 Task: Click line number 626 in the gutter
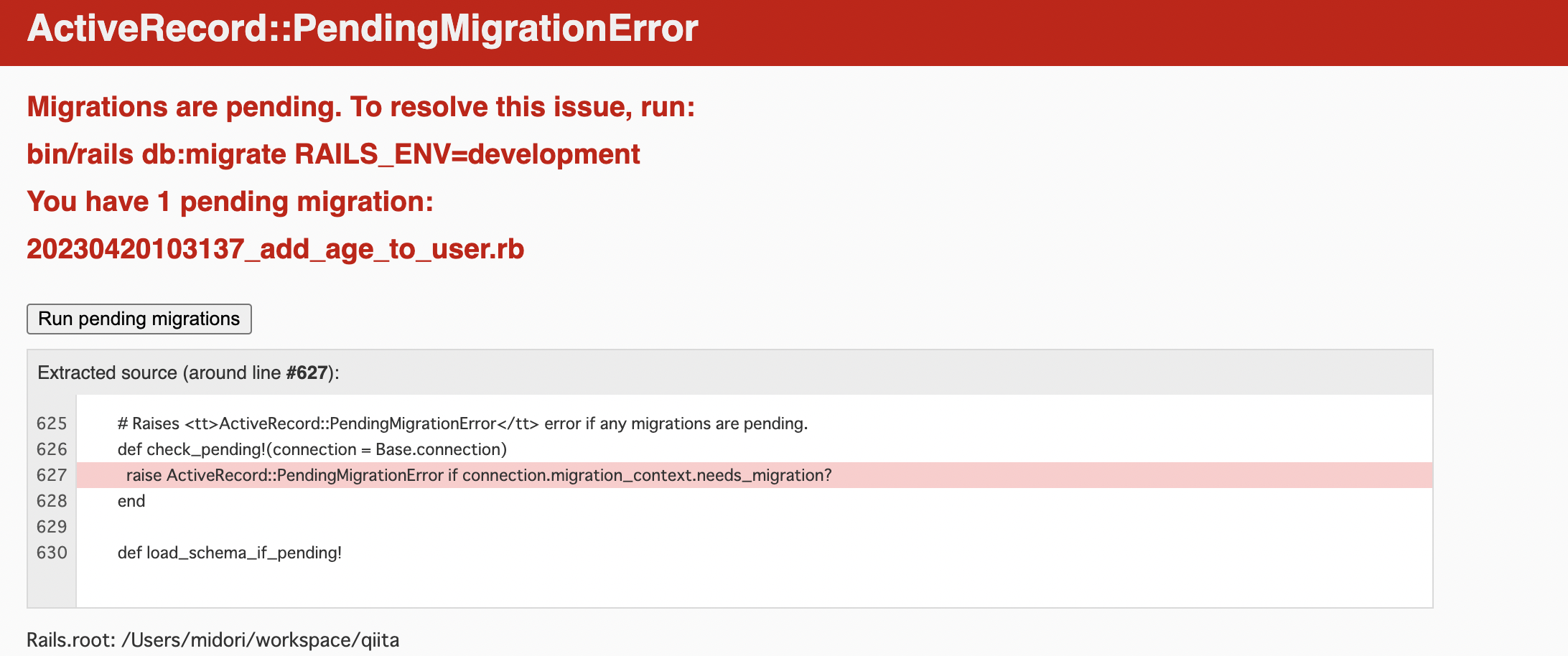[52, 449]
